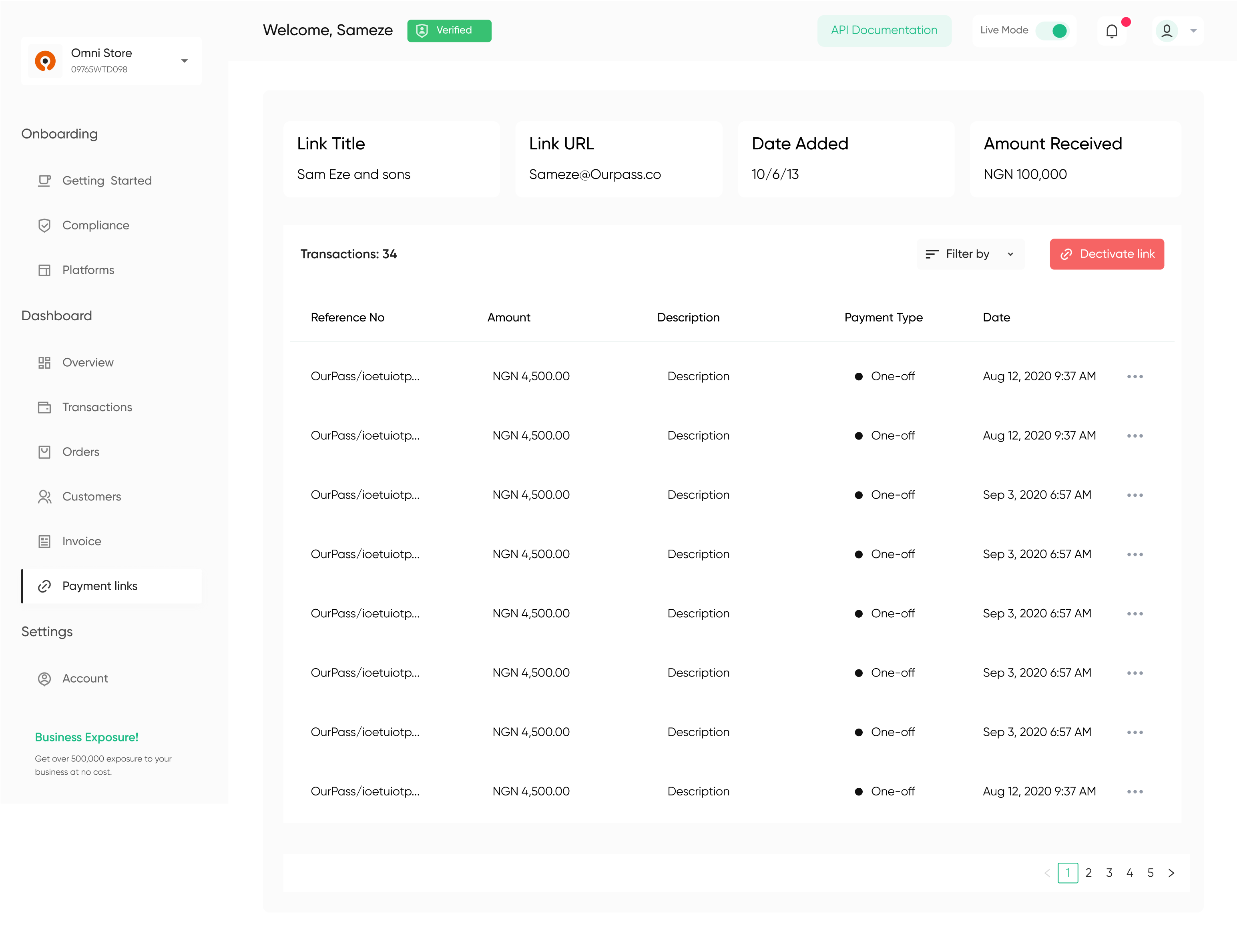Click the Sam Eze and sons title
The height and width of the screenshot is (952, 1237).
click(x=353, y=175)
